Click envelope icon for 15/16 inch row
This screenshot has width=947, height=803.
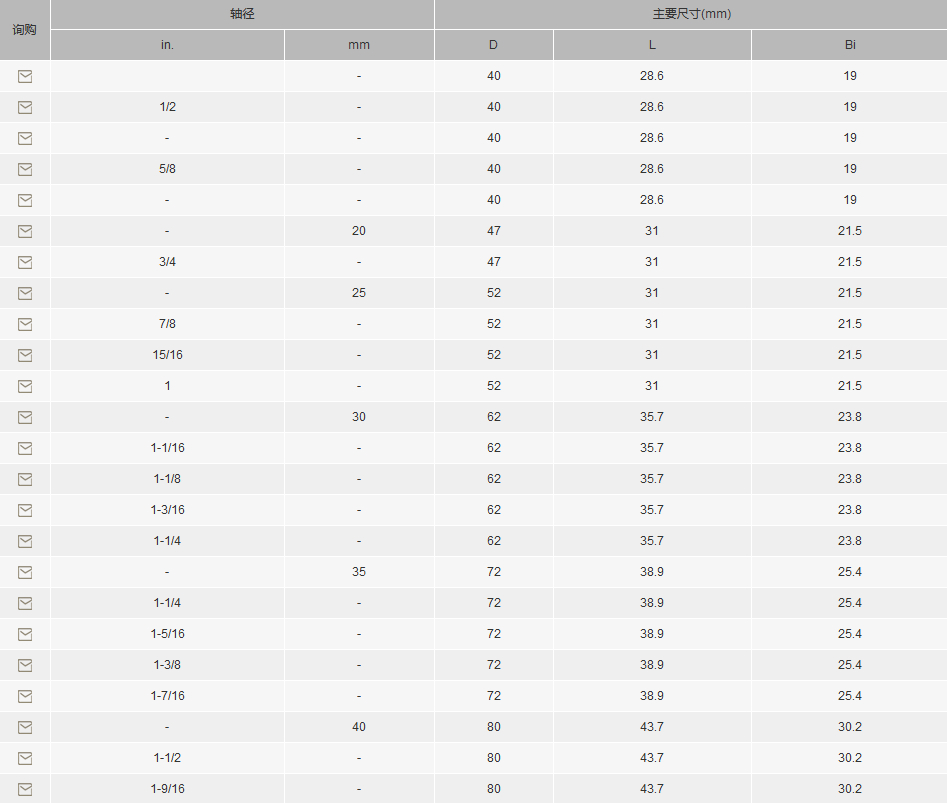(25, 356)
